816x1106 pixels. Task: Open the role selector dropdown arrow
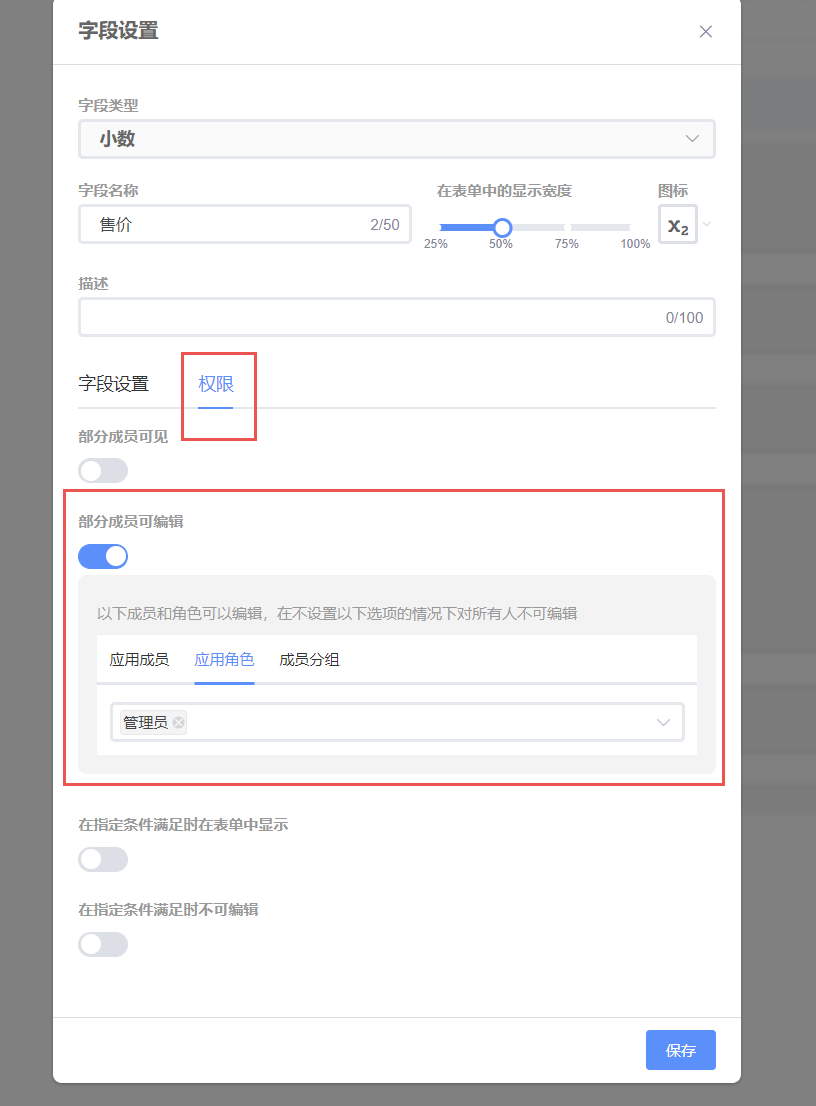click(x=663, y=722)
